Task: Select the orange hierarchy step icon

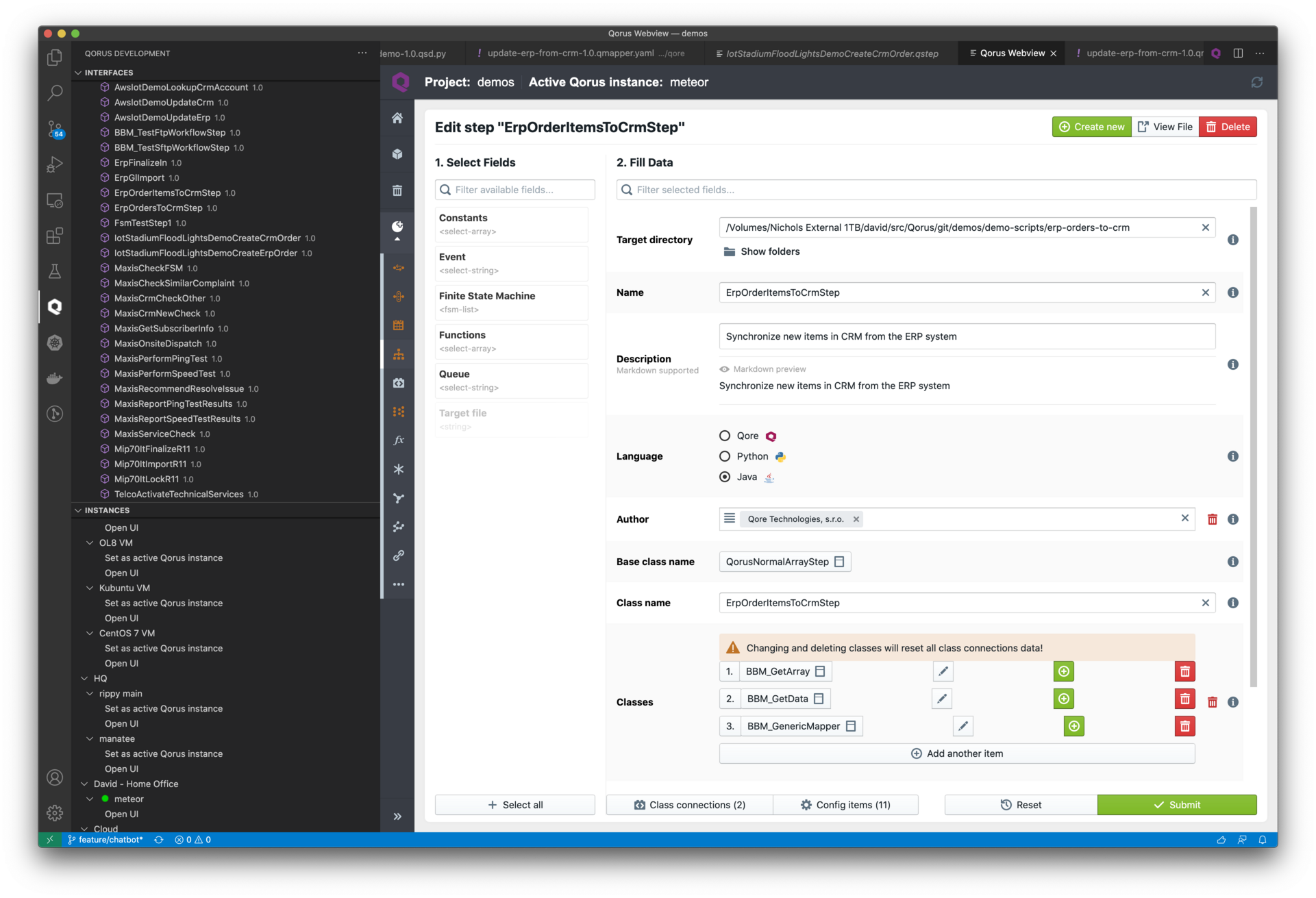Action: tap(398, 354)
